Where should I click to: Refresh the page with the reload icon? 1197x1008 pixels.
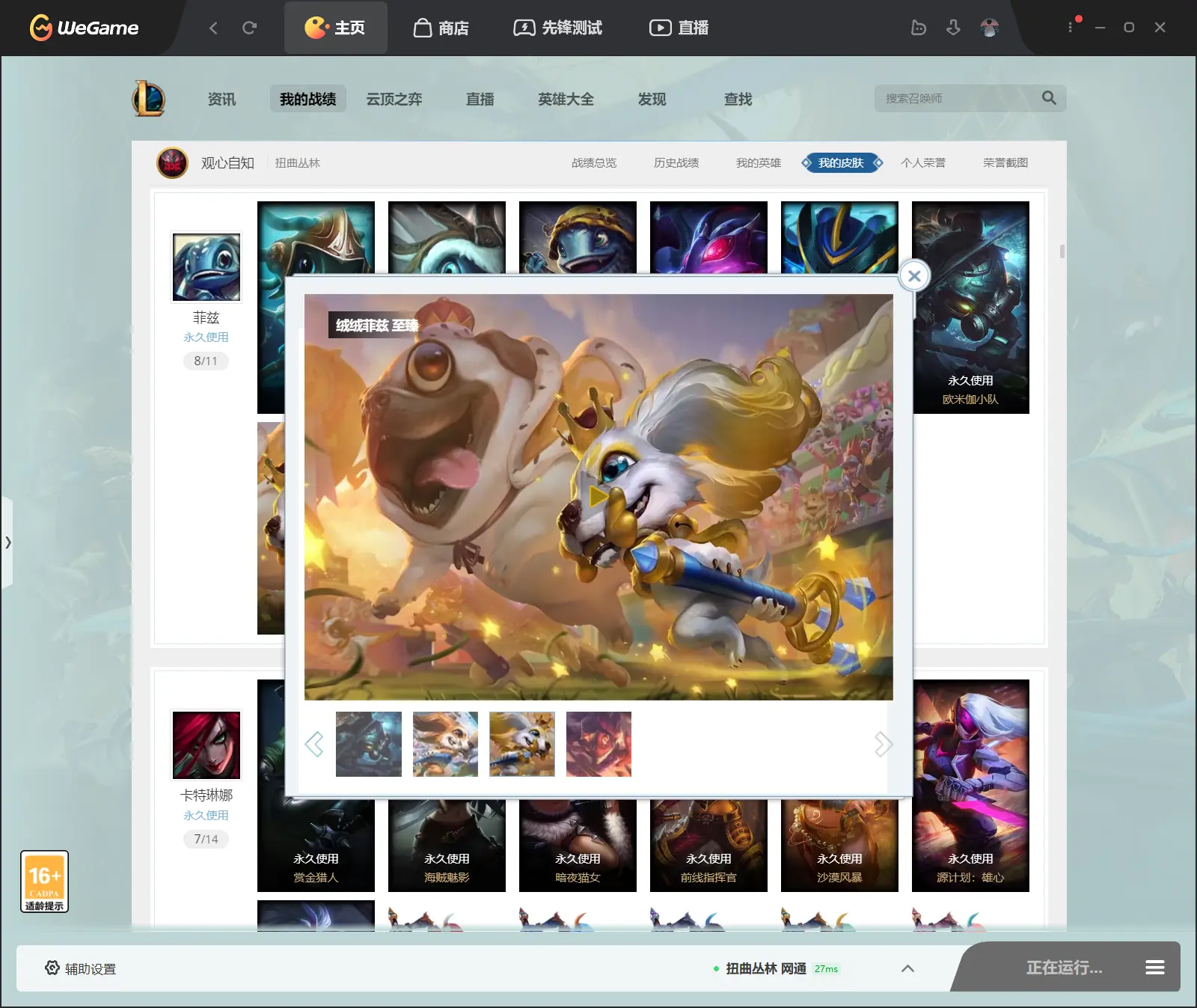(x=250, y=28)
